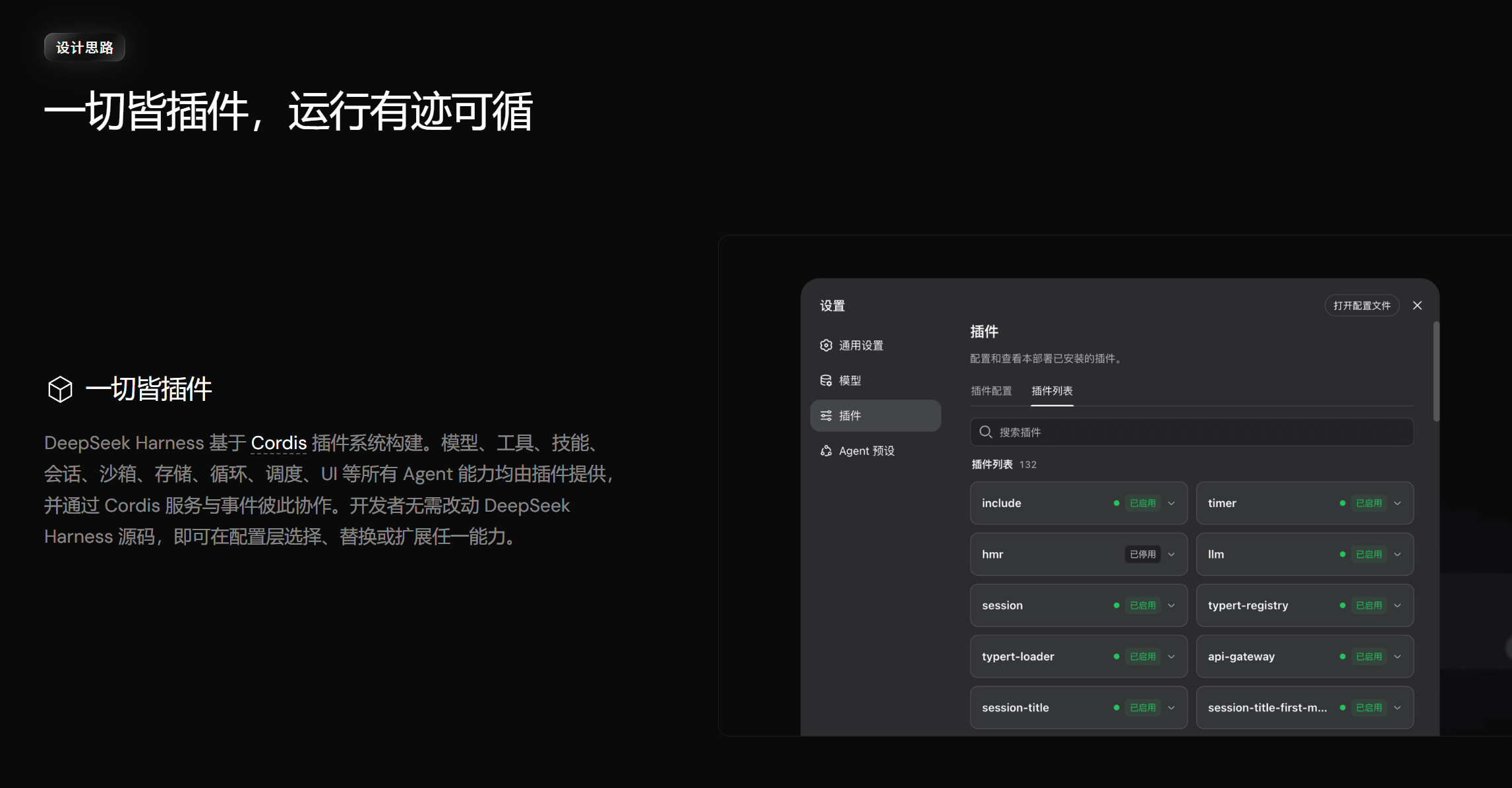Click the 设置 dialog title
Screen dimensions: 1512x788
(832, 306)
